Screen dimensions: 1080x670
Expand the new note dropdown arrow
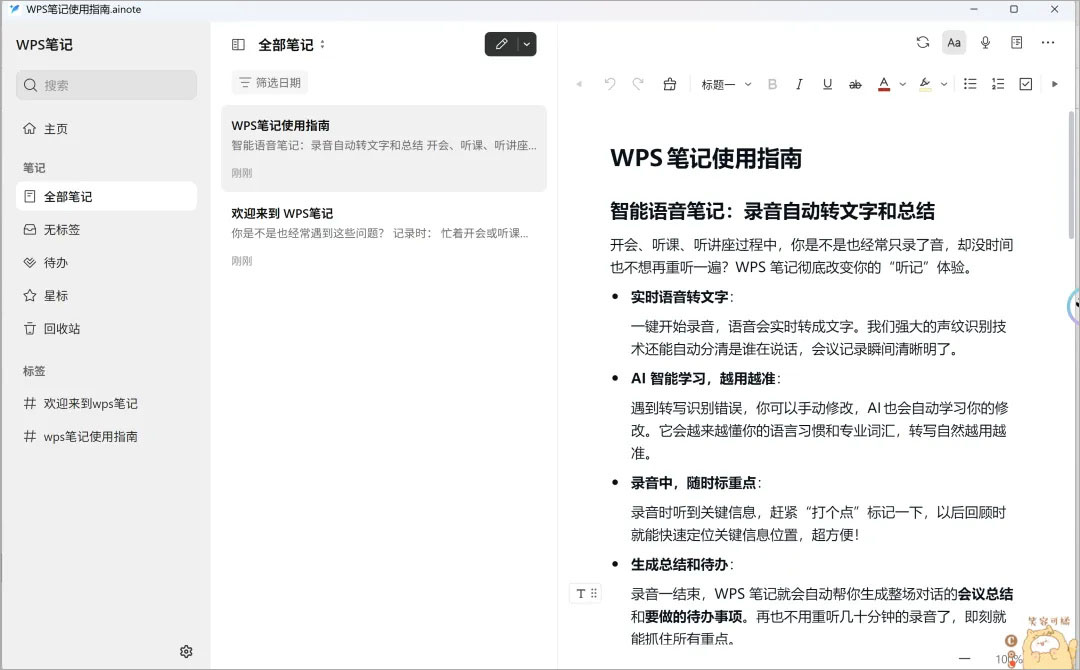[x=527, y=44]
